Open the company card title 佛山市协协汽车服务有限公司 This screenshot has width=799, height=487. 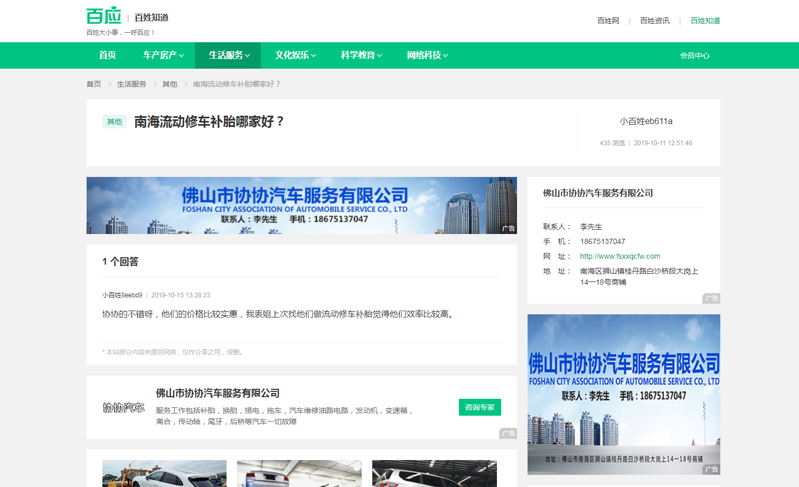[x=218, y=393]
